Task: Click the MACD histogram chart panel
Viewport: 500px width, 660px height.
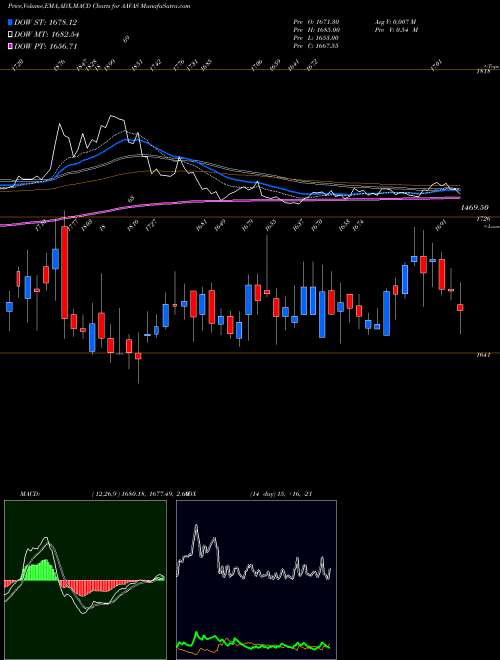Action: coord(85,580)
